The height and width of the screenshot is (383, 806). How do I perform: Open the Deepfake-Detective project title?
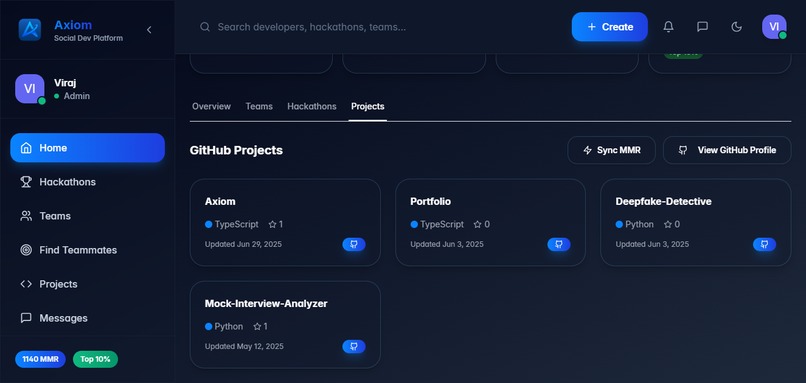click(x=664, y=202)
